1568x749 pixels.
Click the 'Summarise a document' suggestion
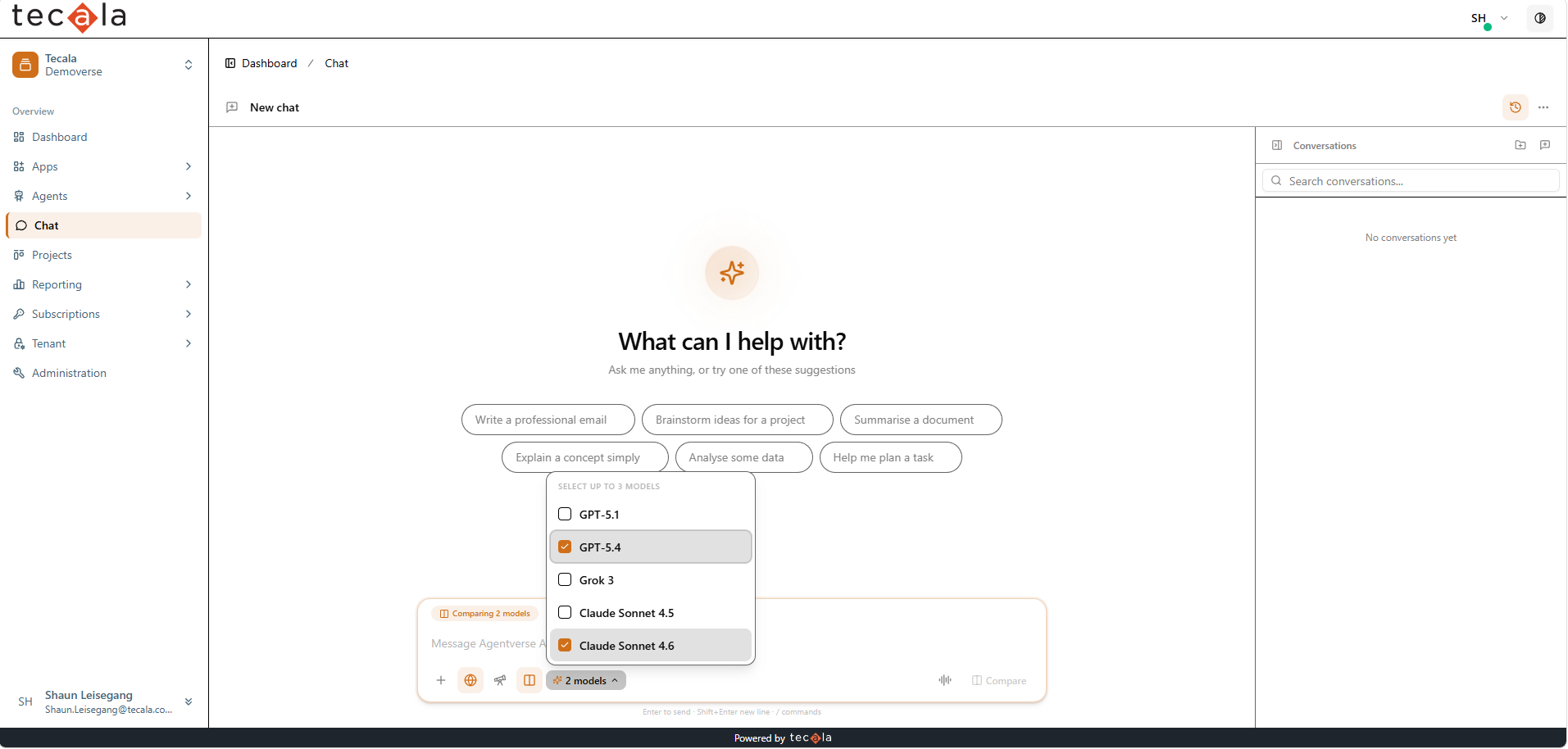[x=921, y=420]
